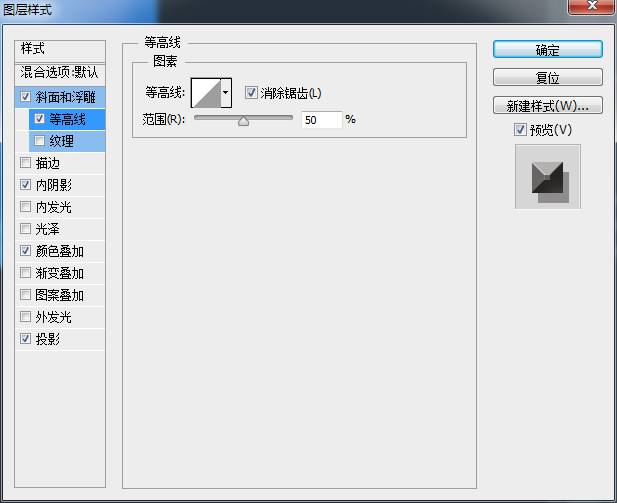The image size is (617, 503).
Task: Click the contour curve preview thumbnail
Action: pos(205,94)
